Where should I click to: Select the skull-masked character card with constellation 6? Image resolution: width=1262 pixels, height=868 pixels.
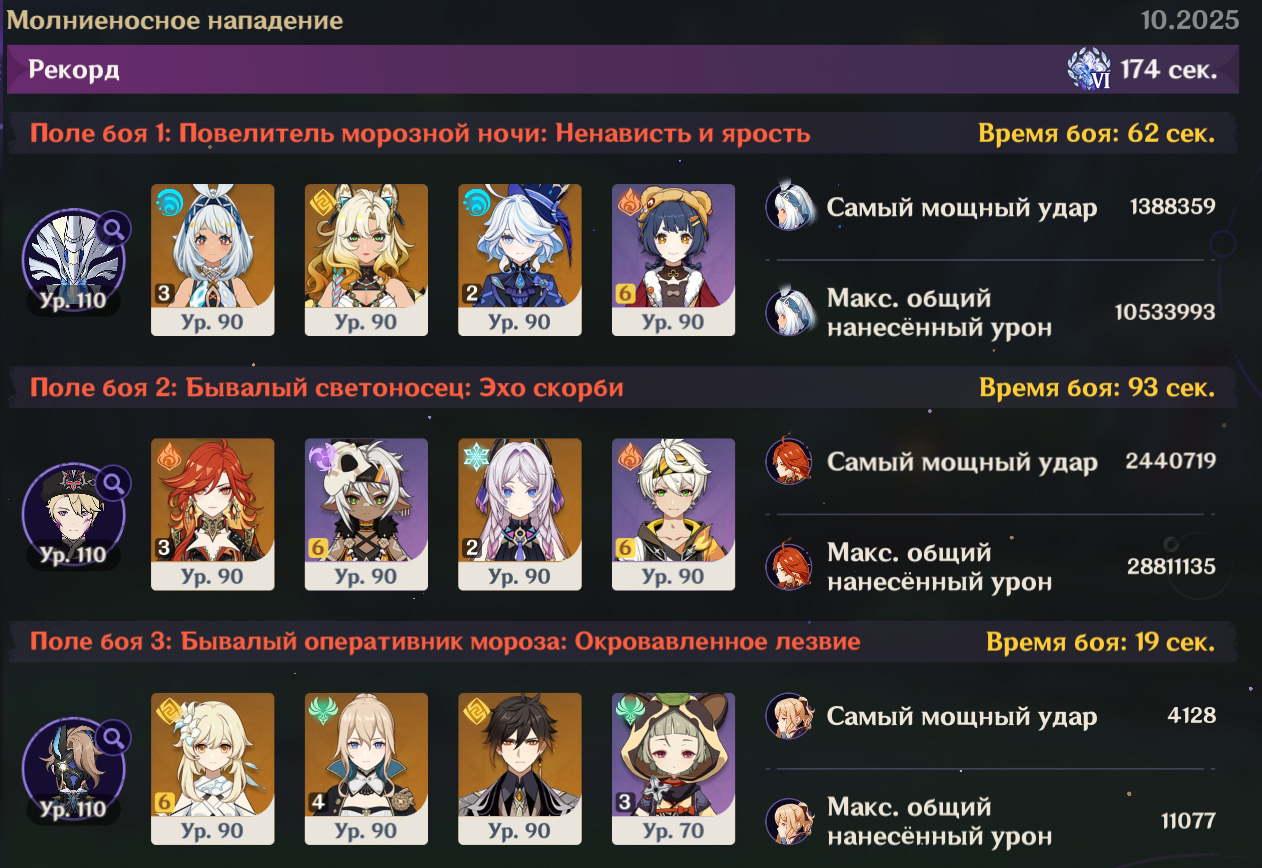pyautogui.click(x=366, y=514)
